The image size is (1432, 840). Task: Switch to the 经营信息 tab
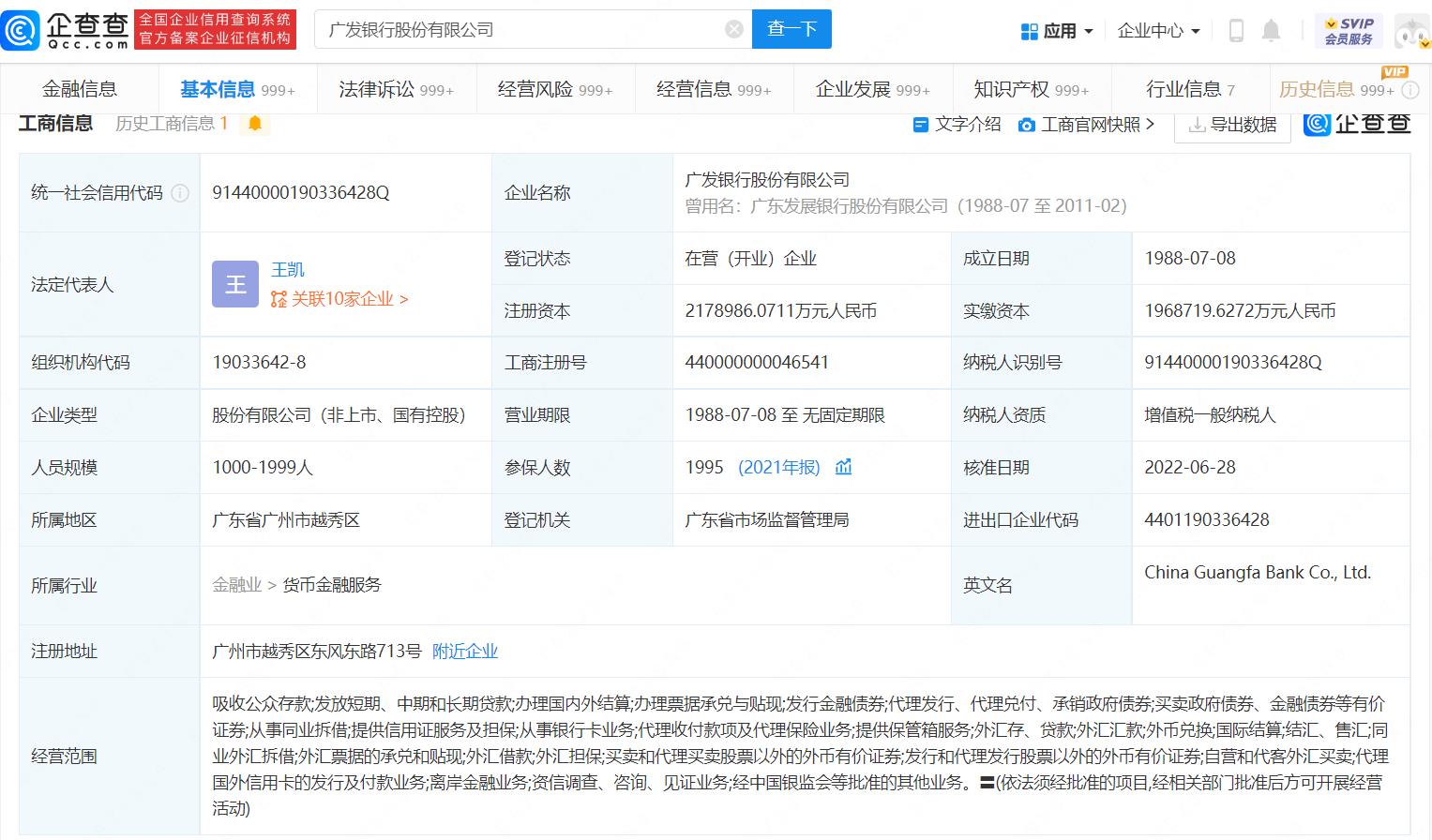(x=714, y=89)
